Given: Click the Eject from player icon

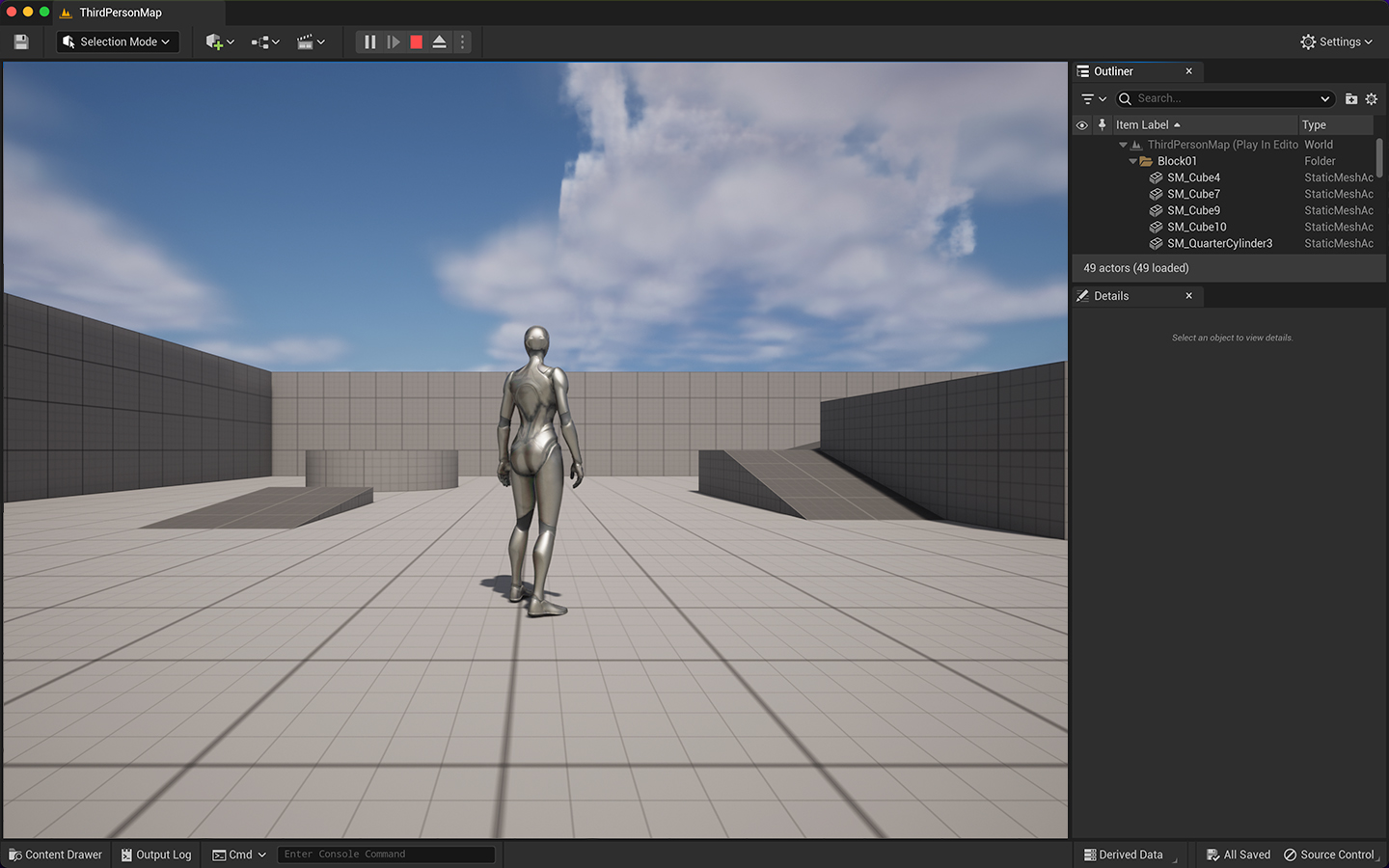Looking at the screenshot, I should 439,41.
